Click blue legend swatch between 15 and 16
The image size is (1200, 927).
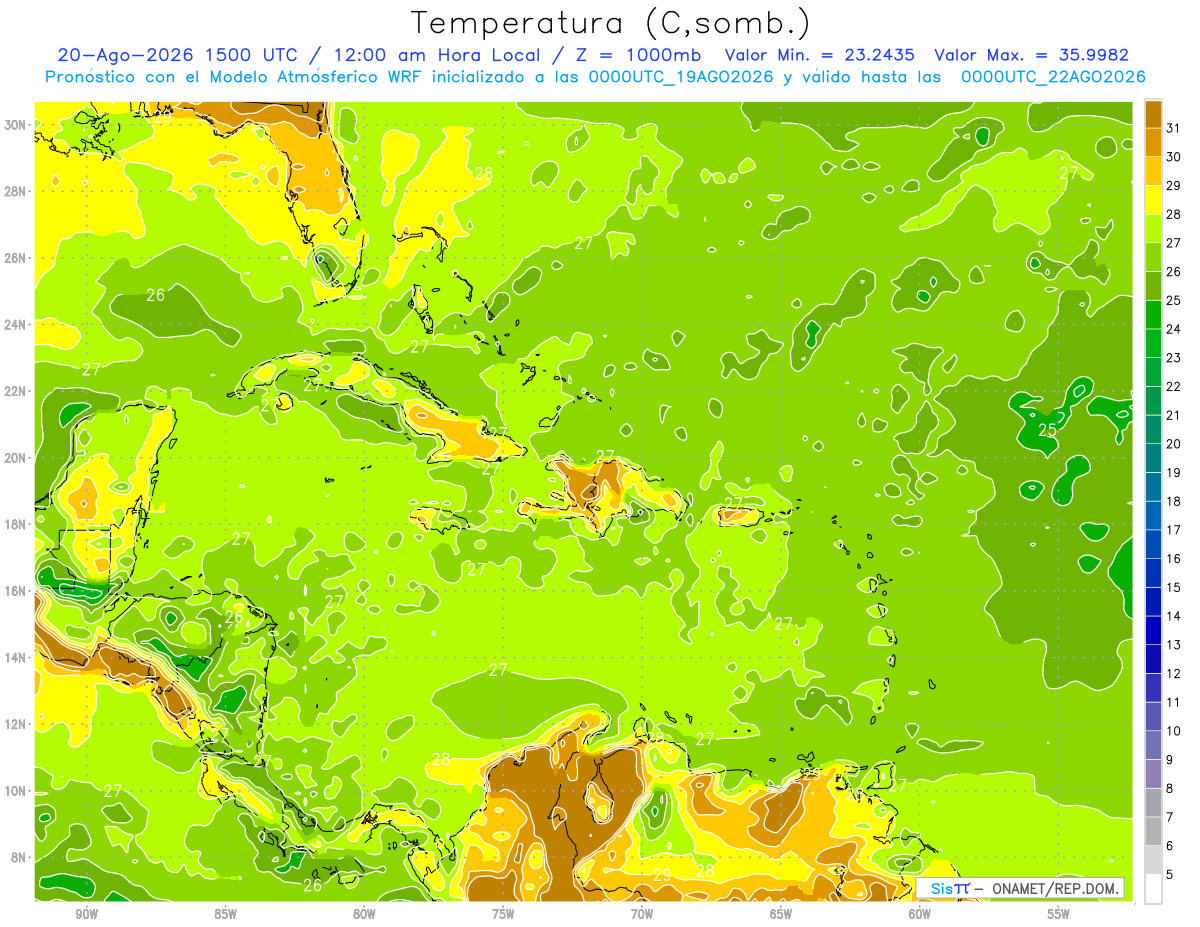[1153, 573]
